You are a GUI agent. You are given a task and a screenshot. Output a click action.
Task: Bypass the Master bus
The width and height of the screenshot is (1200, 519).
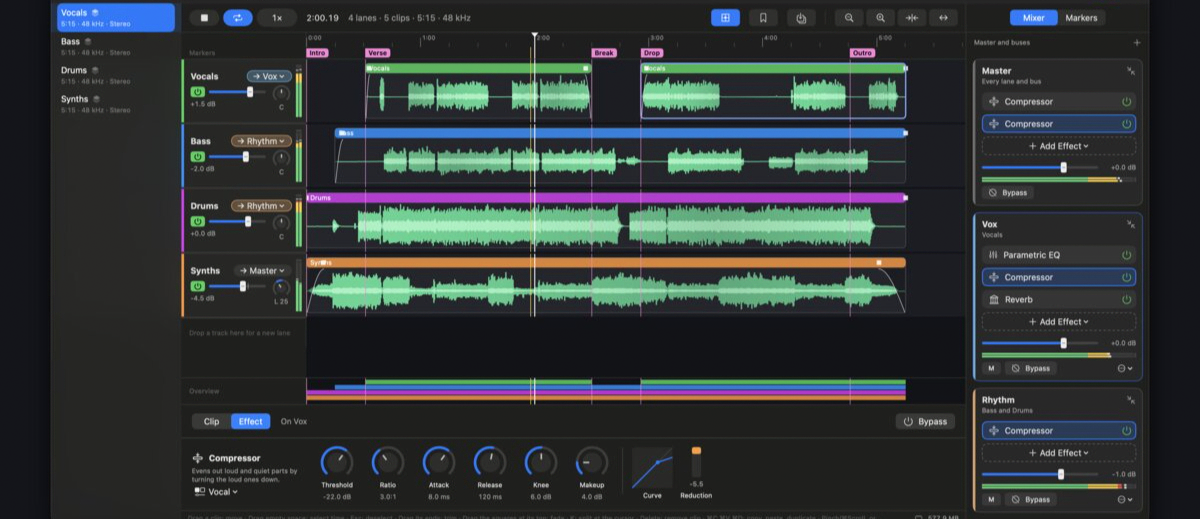pyautogui.click(x=1007, y=192)
